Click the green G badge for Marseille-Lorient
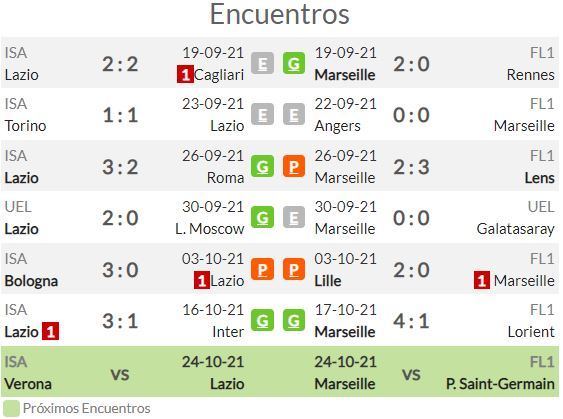This screenshot has width=563, height=419. (294, 320)
